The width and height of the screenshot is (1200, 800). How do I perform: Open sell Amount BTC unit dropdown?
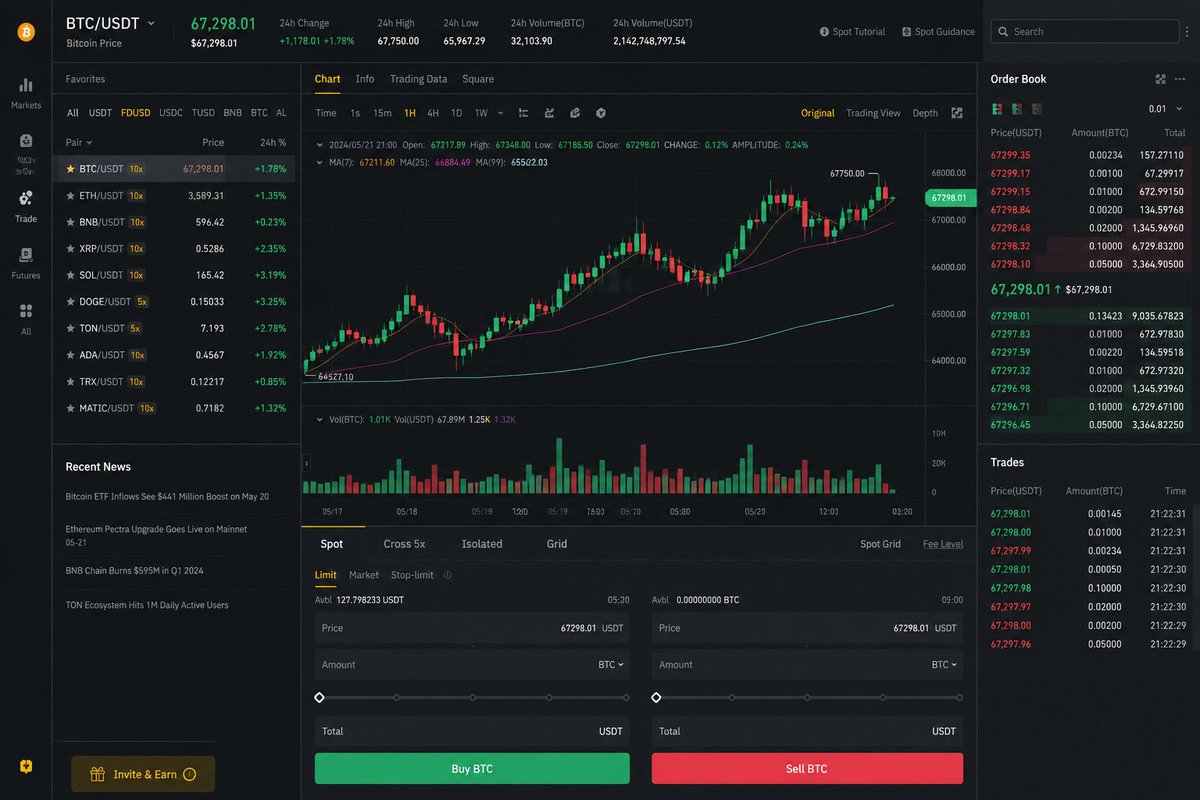[x=944, y=664]
